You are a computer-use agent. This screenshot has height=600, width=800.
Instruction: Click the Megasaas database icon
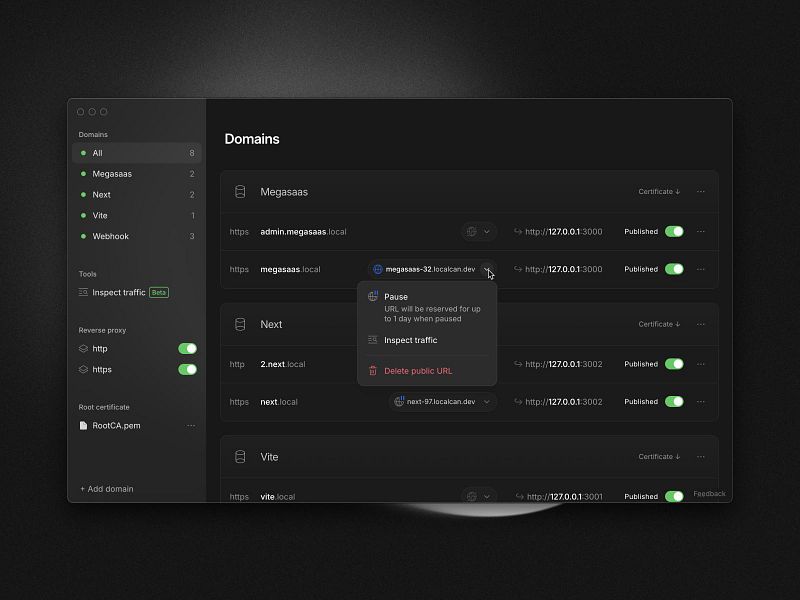click(239, 192)
